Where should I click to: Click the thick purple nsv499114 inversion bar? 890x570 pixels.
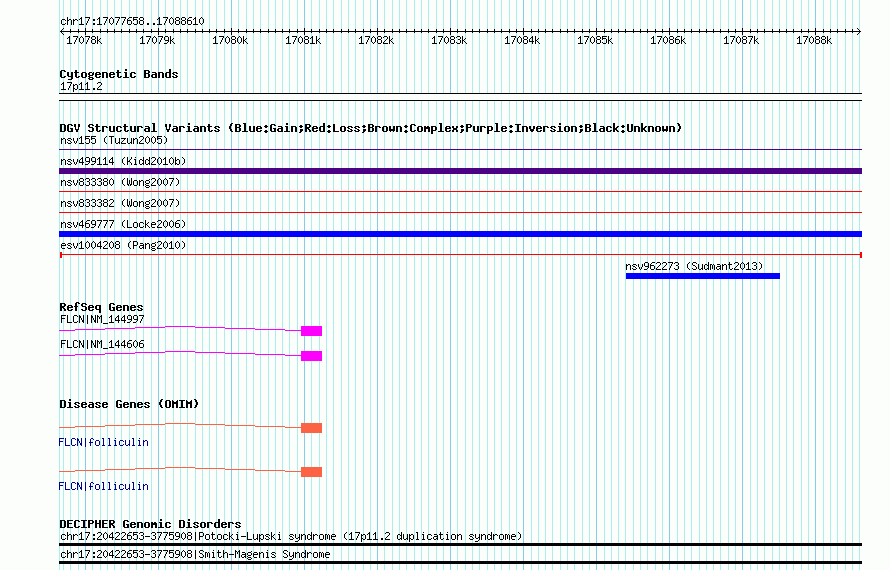pos(460,171)
